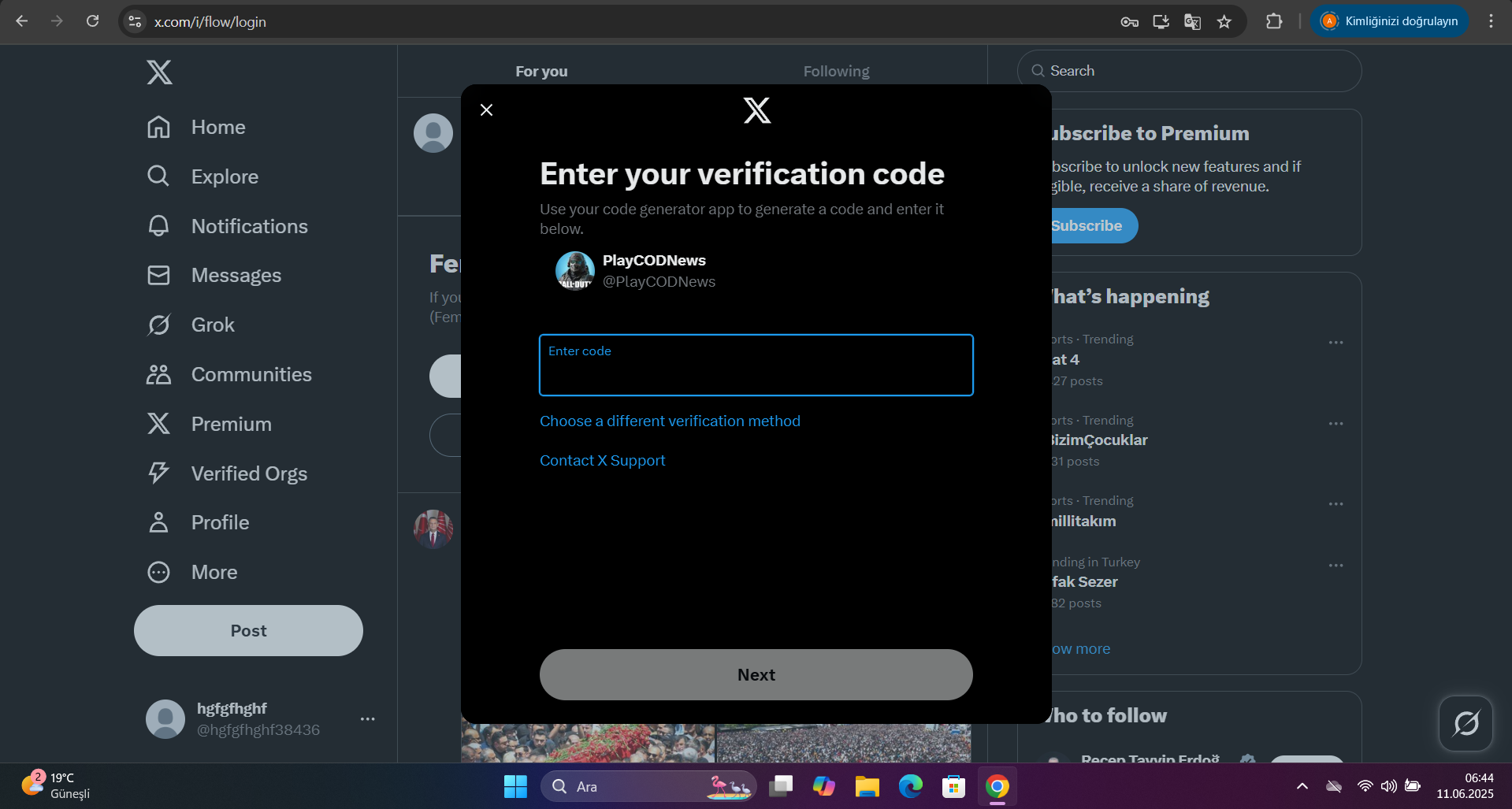Click the taskbar Ara search box
1512x809 pixels.
[x=648, y=786]
